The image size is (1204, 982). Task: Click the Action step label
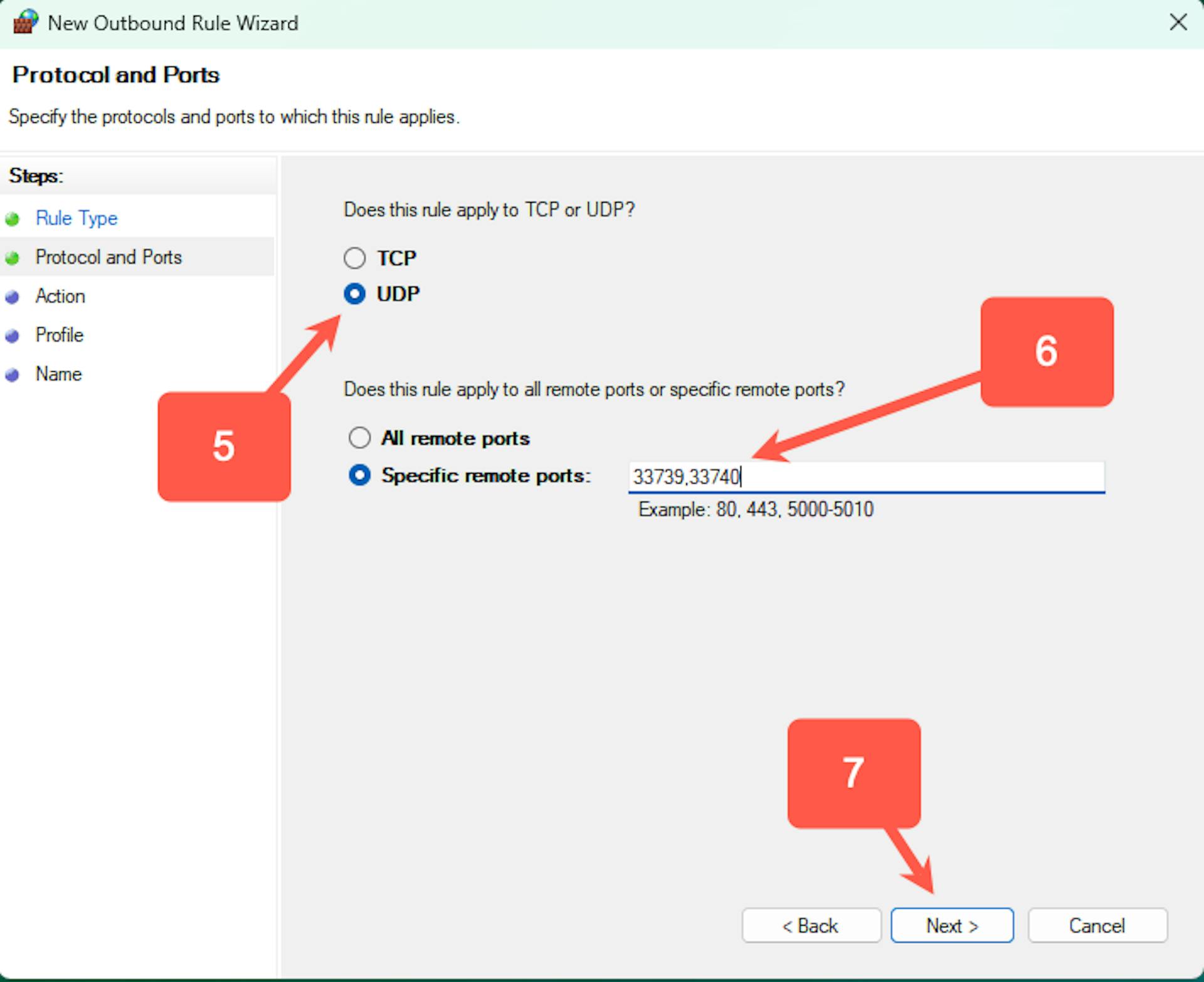(60, 296)
